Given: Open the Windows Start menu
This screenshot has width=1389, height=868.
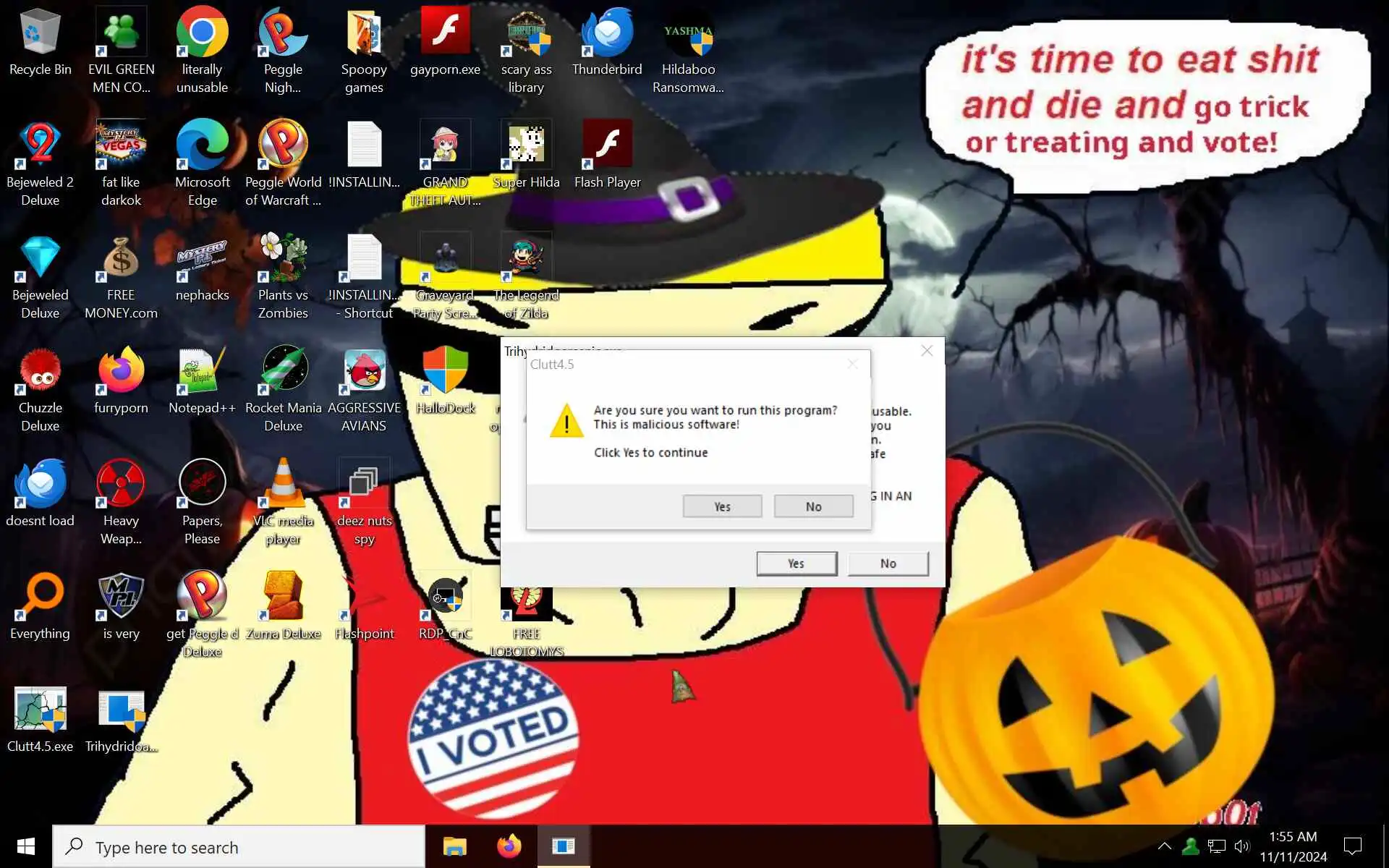Looking at the screenshot, I should (x=26, y=846).
